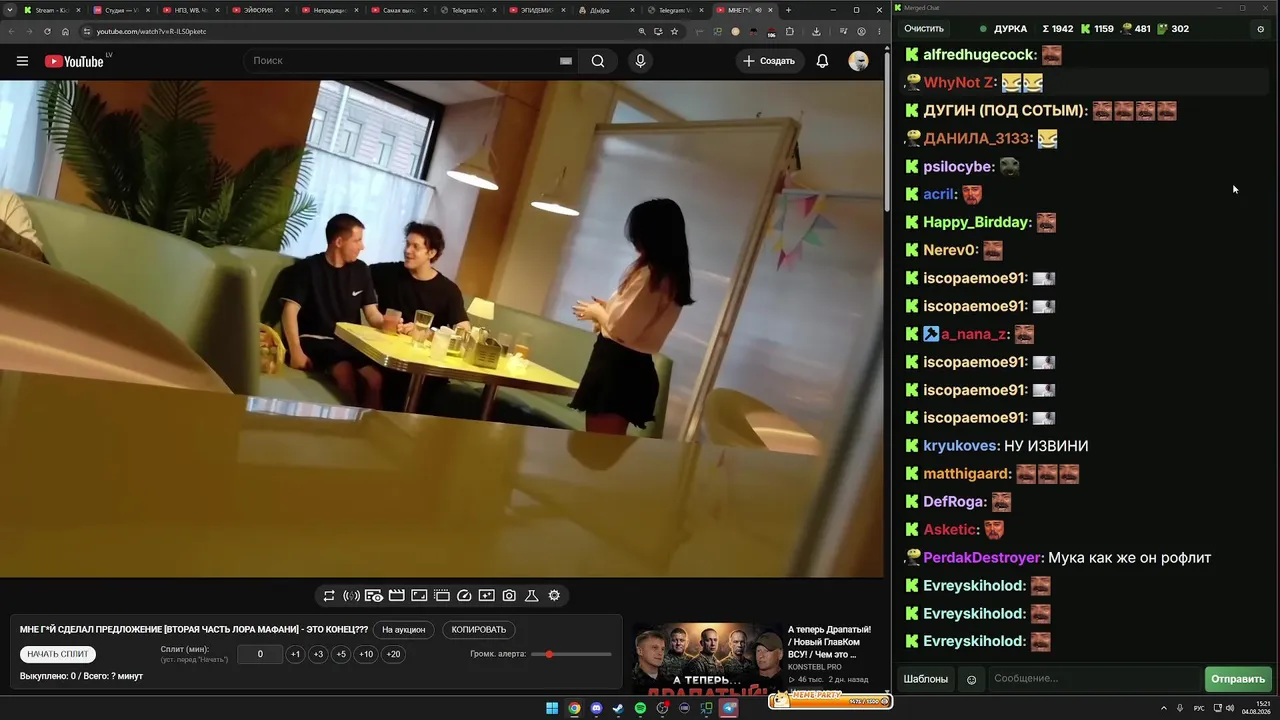This screenshot has width=1280, height=720.
Task: Take a screenshot with the camera icon
Action: coord(509,596)
